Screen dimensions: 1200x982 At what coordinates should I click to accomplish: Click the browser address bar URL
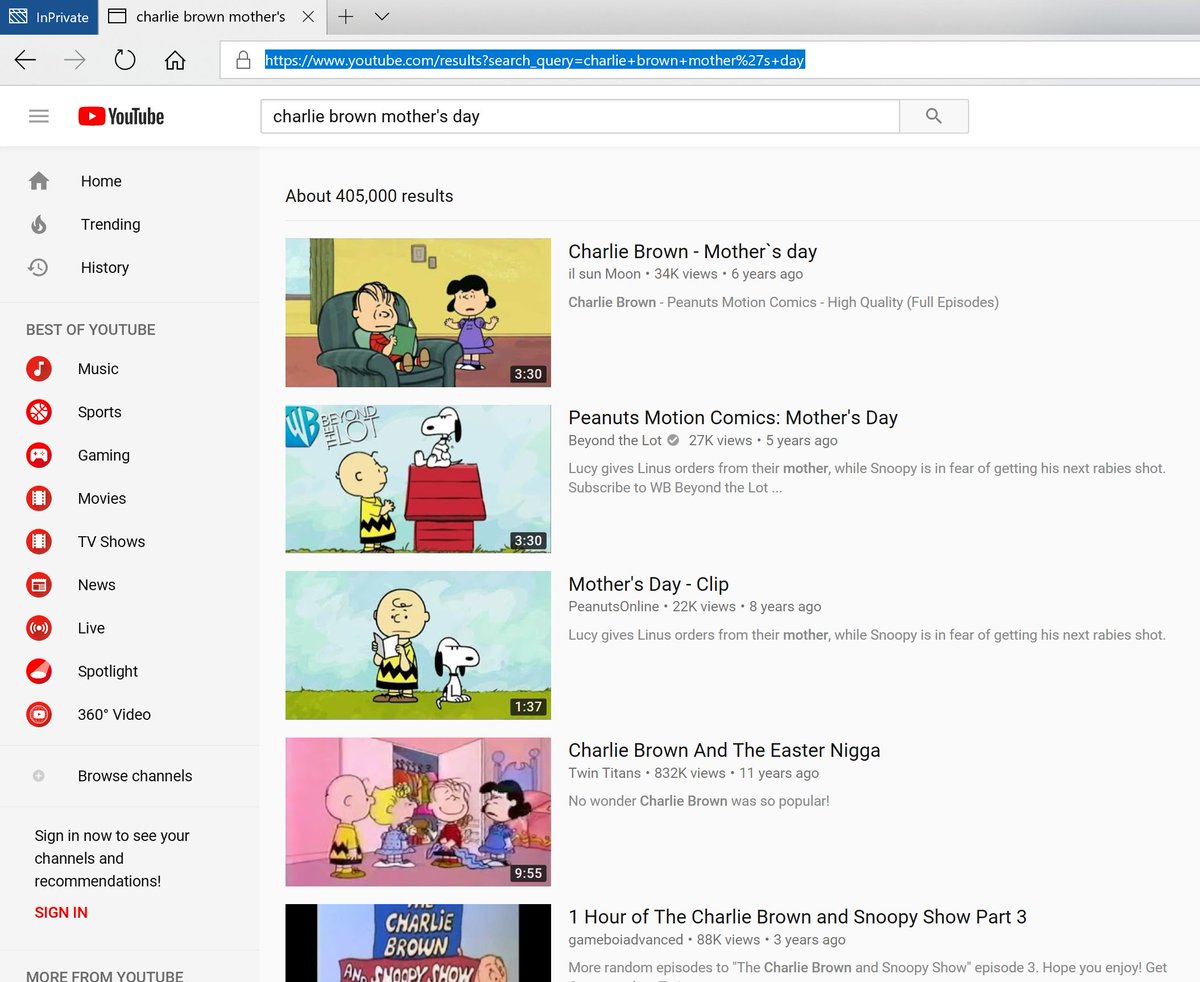coord(535,60)
